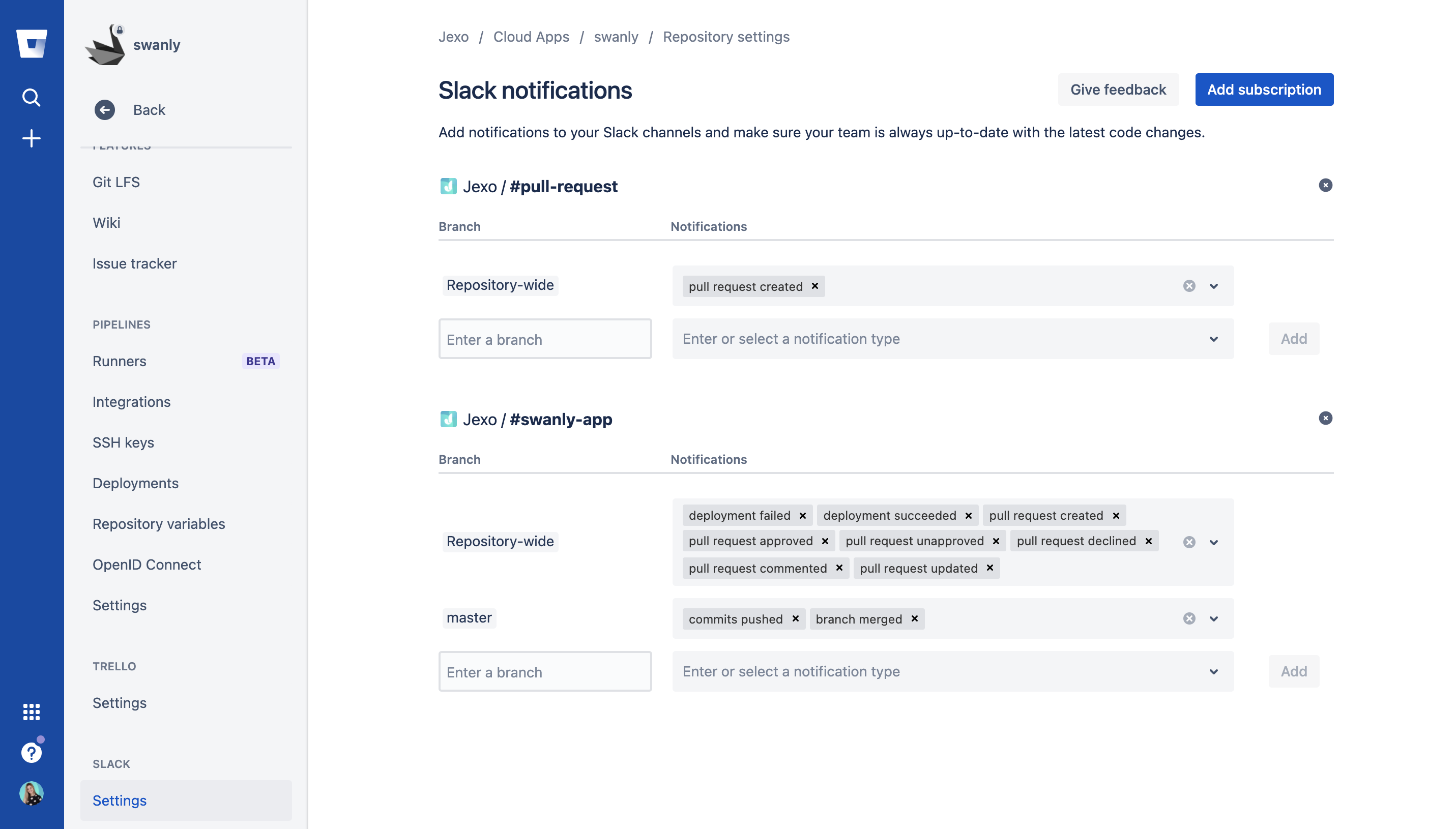Click the plus (create) icon in sidebar
Screen dimensions: 1456x829
coord(32,138)
